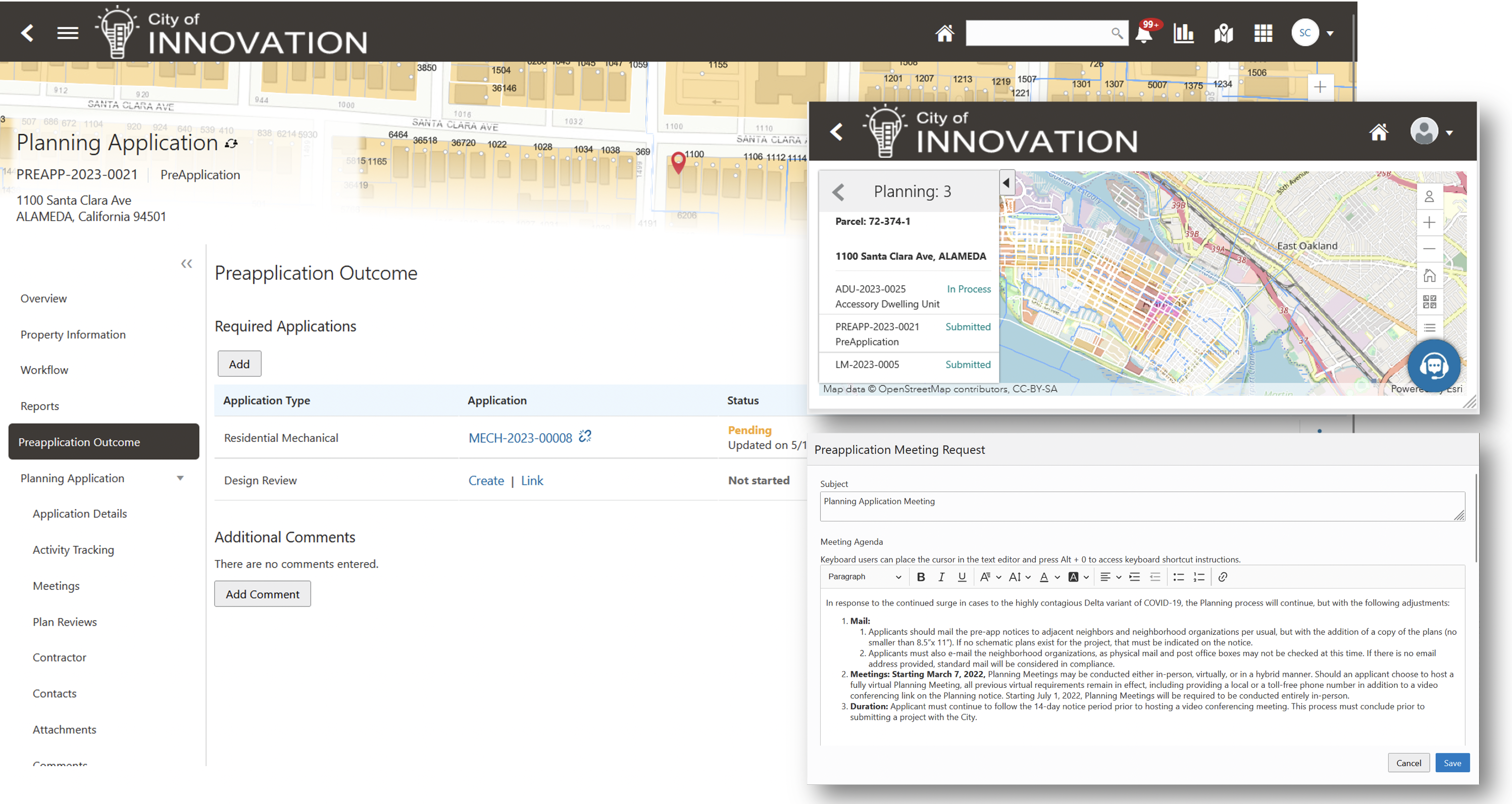Open the font color picker dropdown
Viewport: 1512px width, 804px height.
[1057, 577]
